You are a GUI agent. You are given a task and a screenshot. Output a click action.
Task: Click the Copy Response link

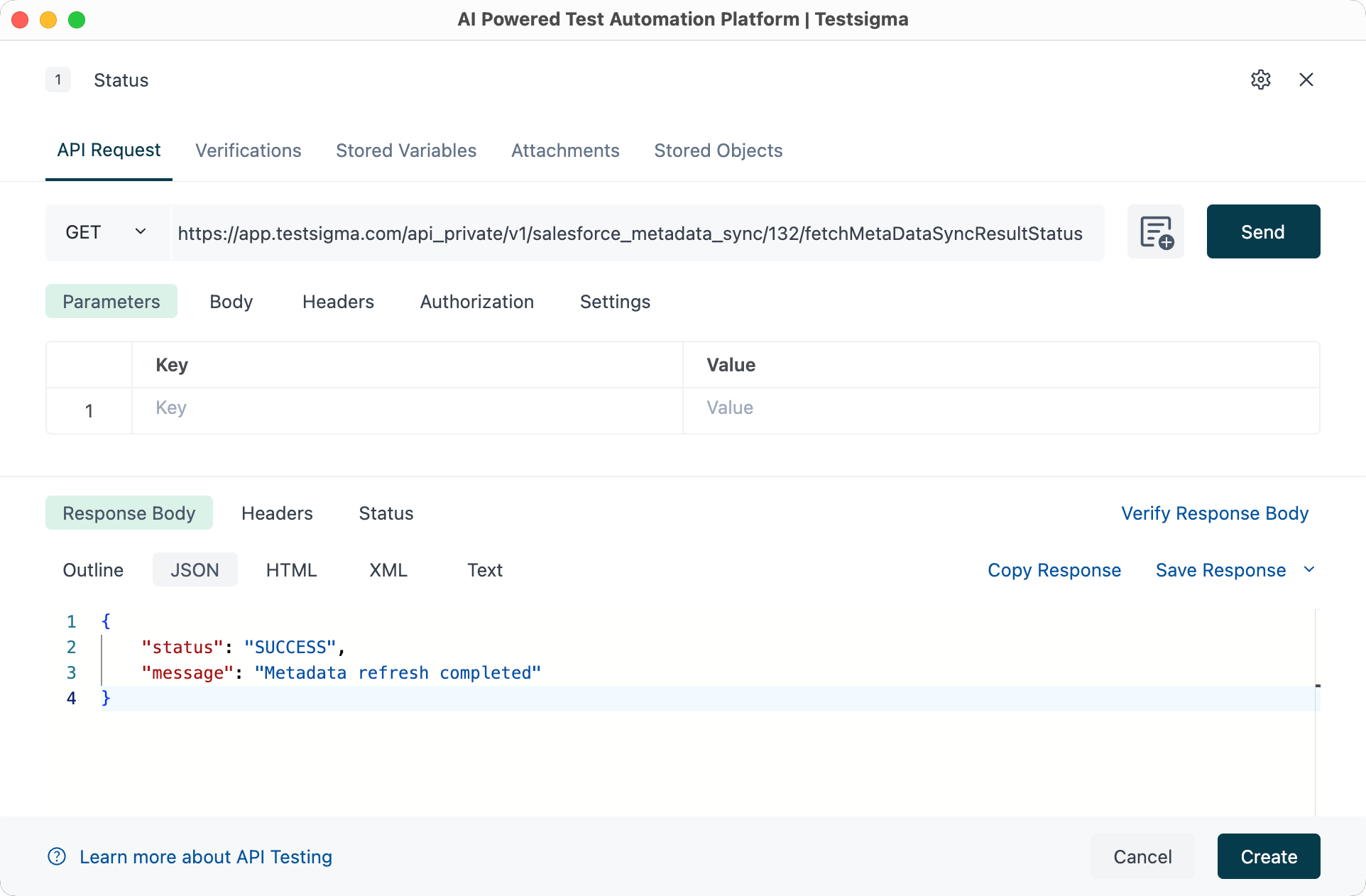pyautogui.click(x=1054, y=570)
